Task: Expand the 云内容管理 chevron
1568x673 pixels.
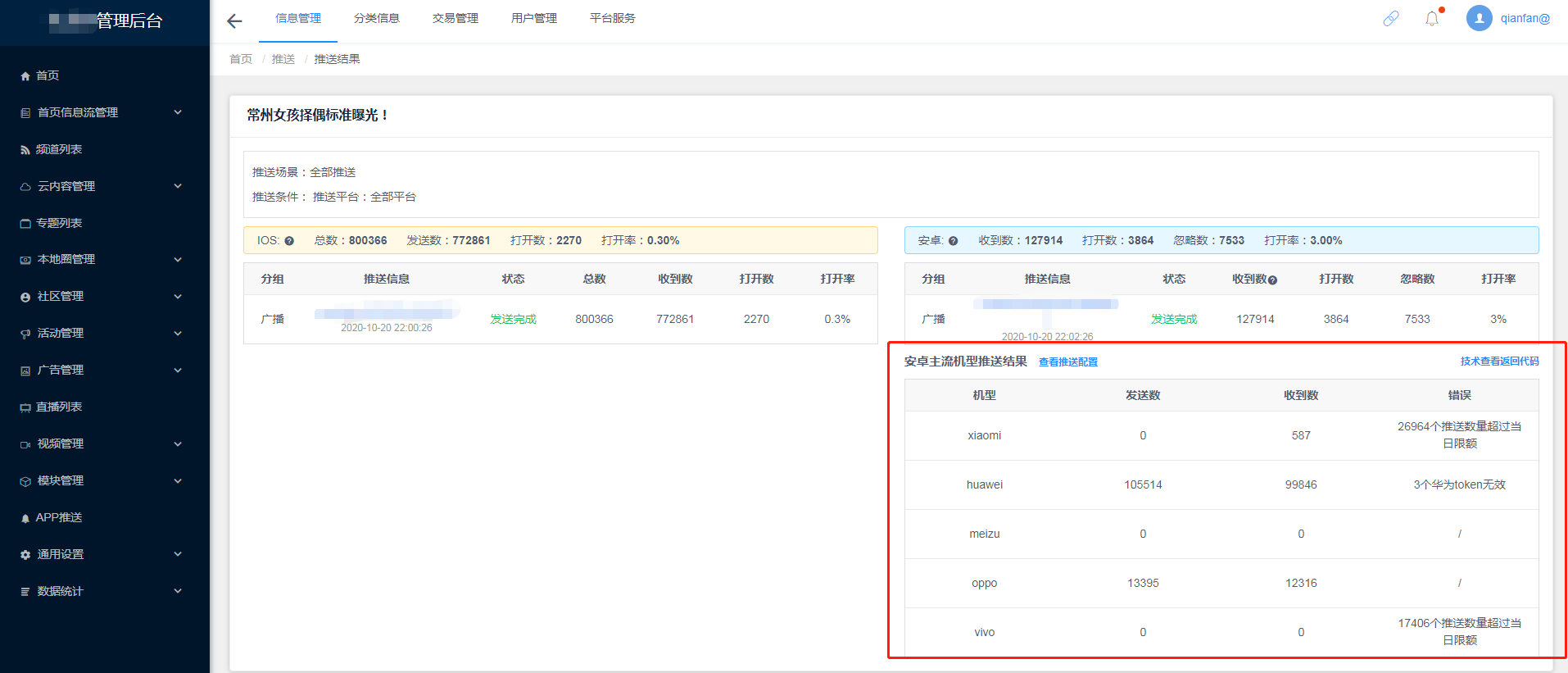Action: [x=178, y=186]
